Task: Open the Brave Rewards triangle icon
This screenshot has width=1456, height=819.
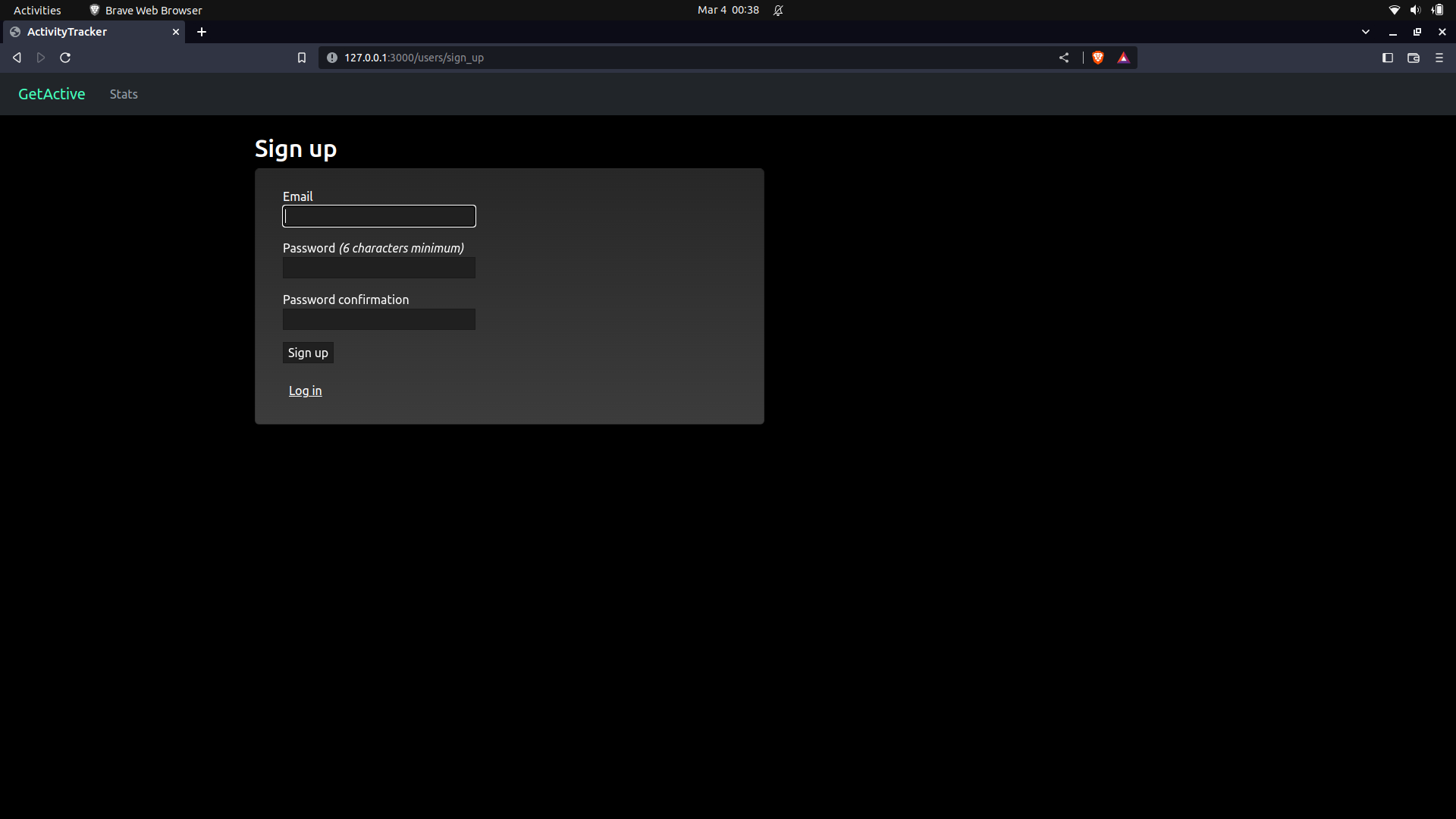Action: pyautogui.click(x=1123, y=58)
